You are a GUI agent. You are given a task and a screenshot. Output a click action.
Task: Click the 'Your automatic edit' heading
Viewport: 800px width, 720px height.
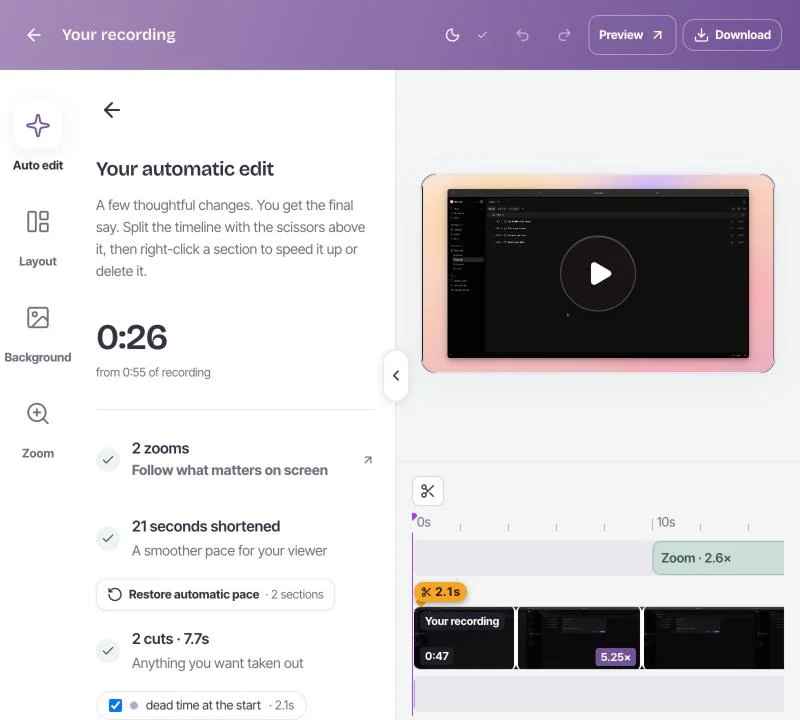[x=185, y=169]
